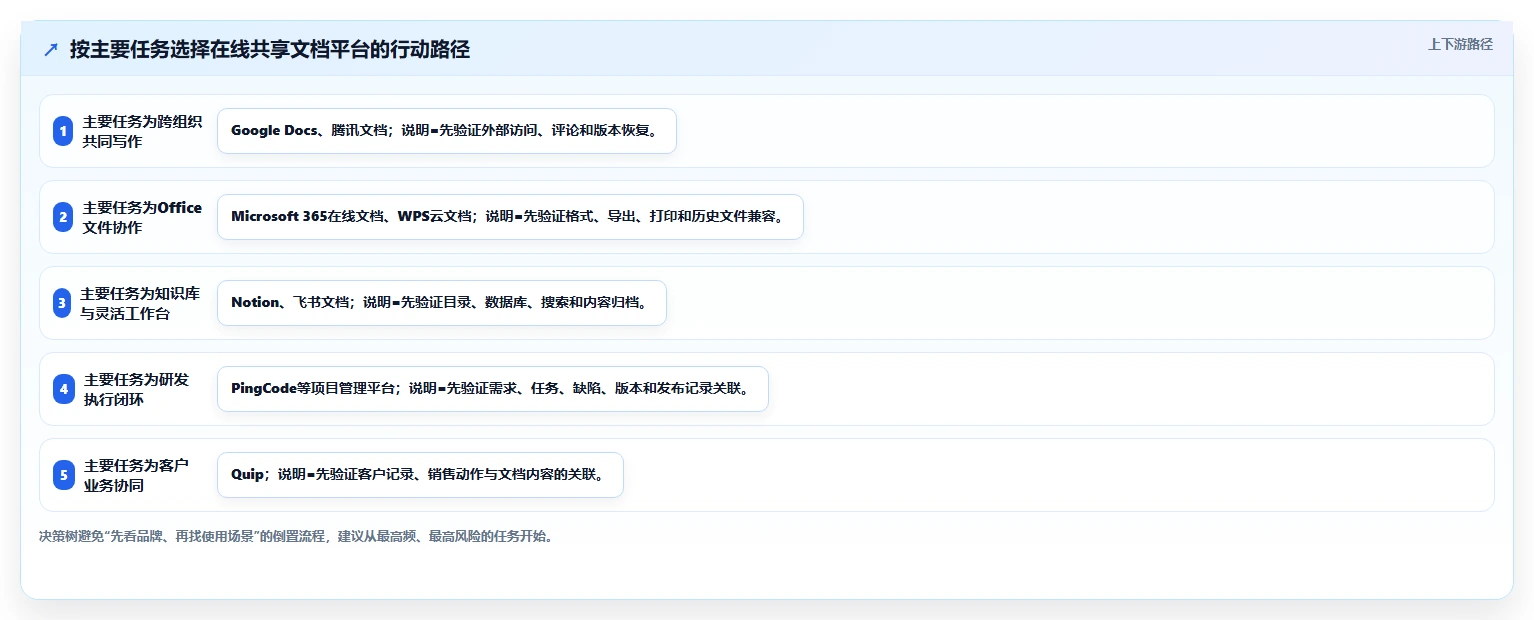Open the PingCode等项目管理平台 recommendation box
1534x620 pixels.
click(x=492, y=389)
